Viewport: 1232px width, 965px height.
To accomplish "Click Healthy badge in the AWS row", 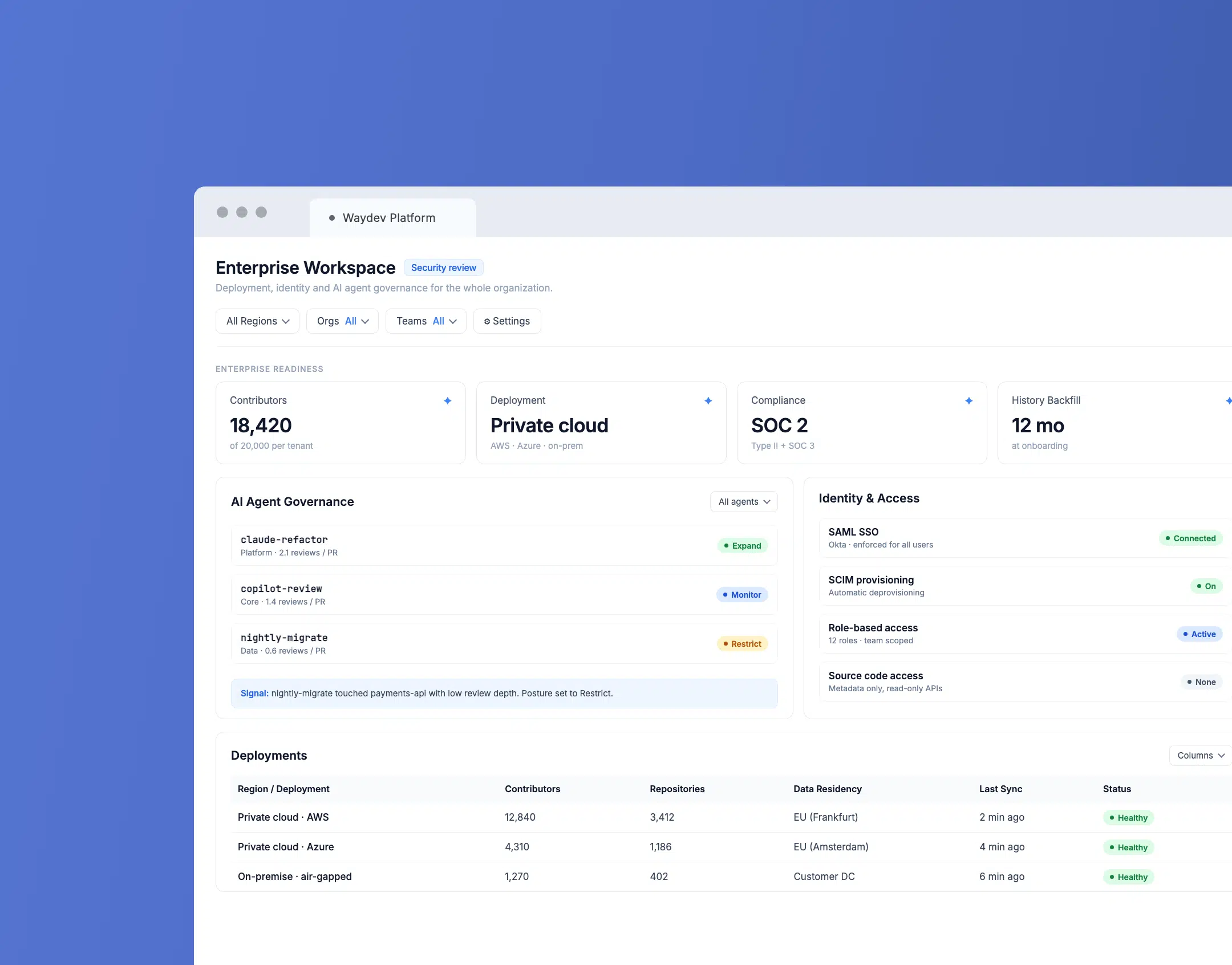I will click(x=1128, y=818).
